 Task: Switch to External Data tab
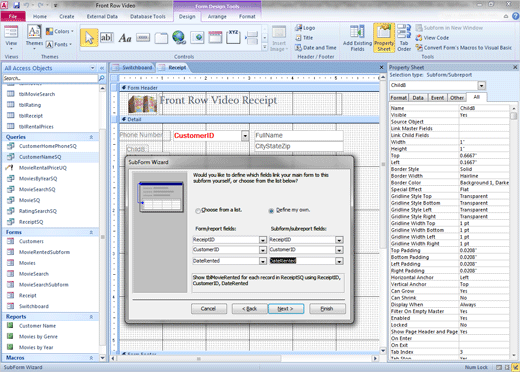pyautogui.click(x=102, y=16)
